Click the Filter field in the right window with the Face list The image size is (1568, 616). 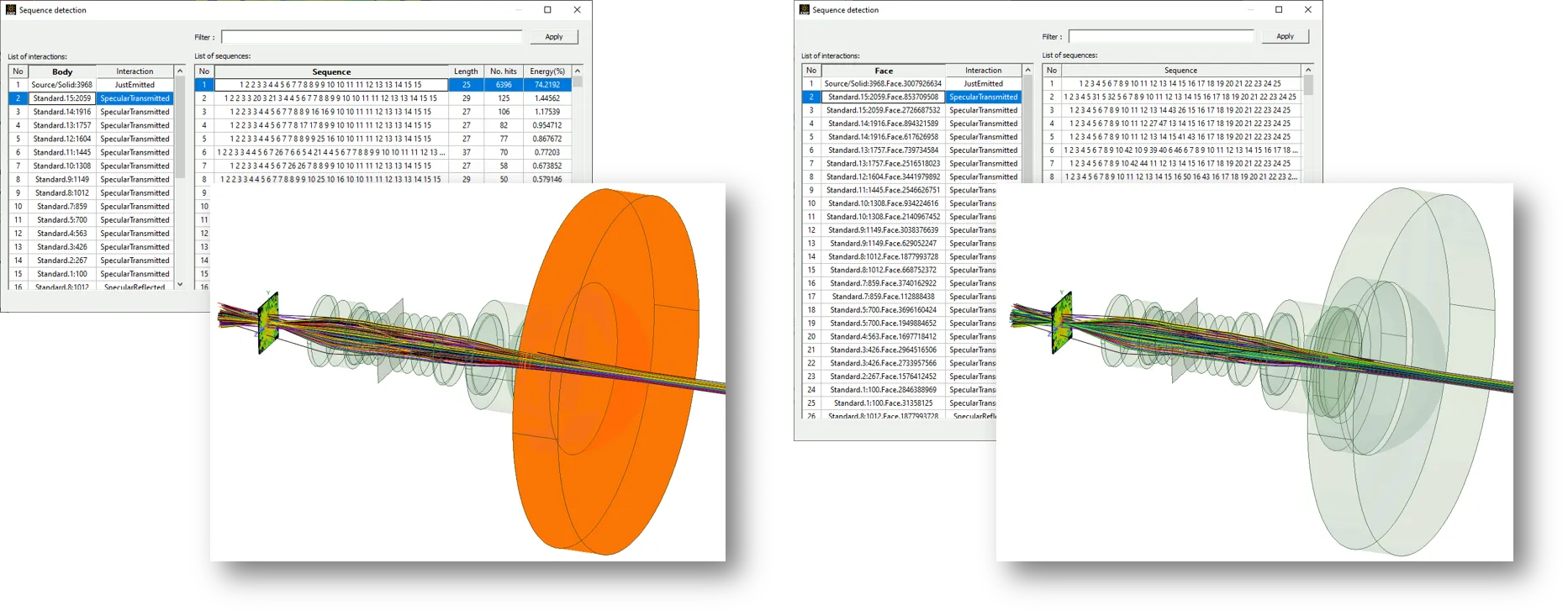(1160, 36)
